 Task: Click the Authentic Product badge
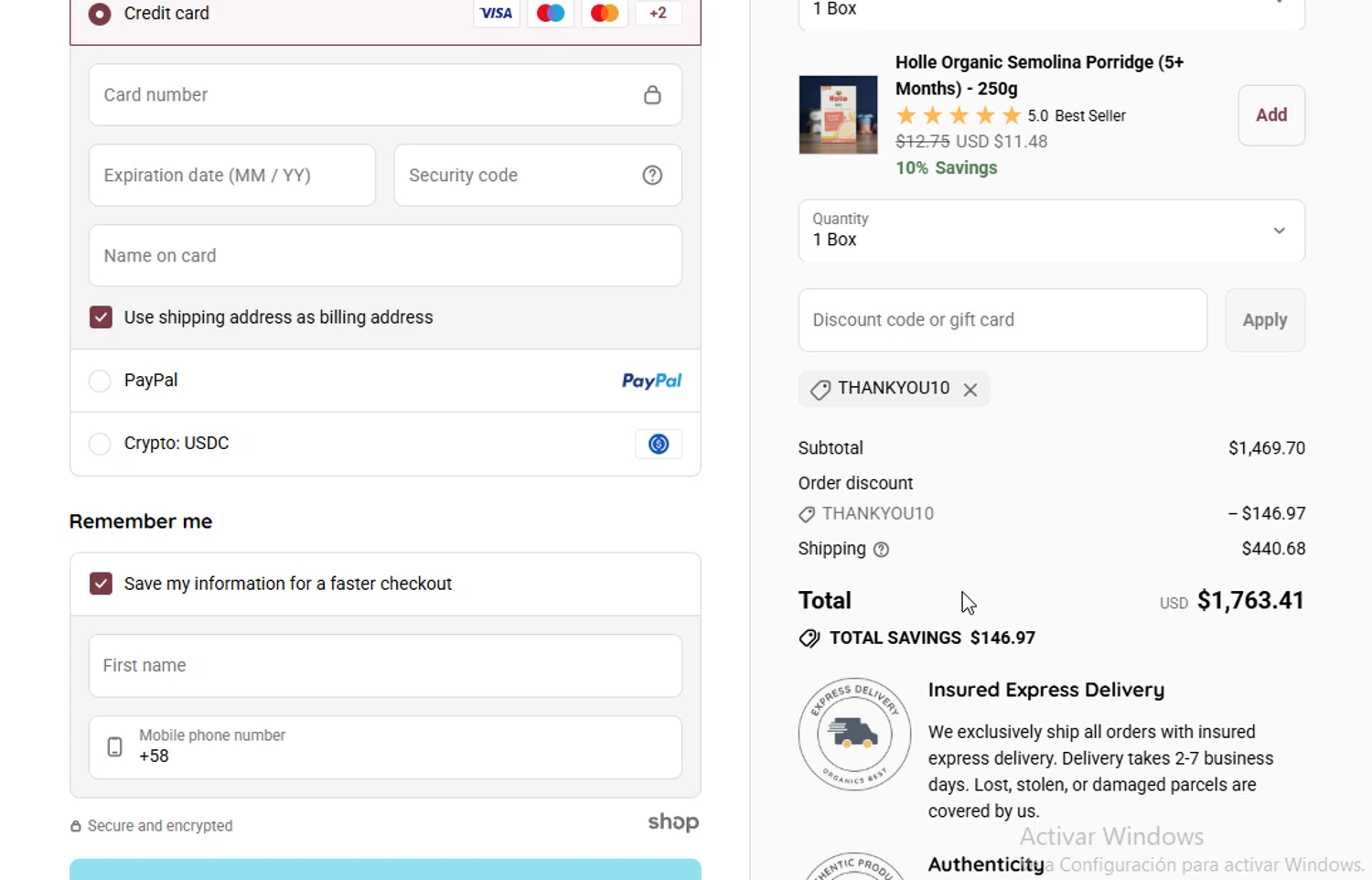(x=854, y=865)
